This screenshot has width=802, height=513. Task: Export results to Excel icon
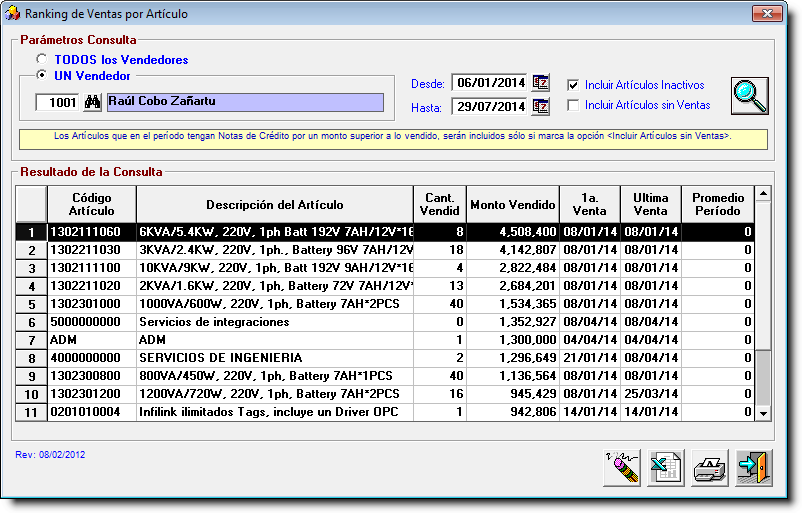pos(666,467)
